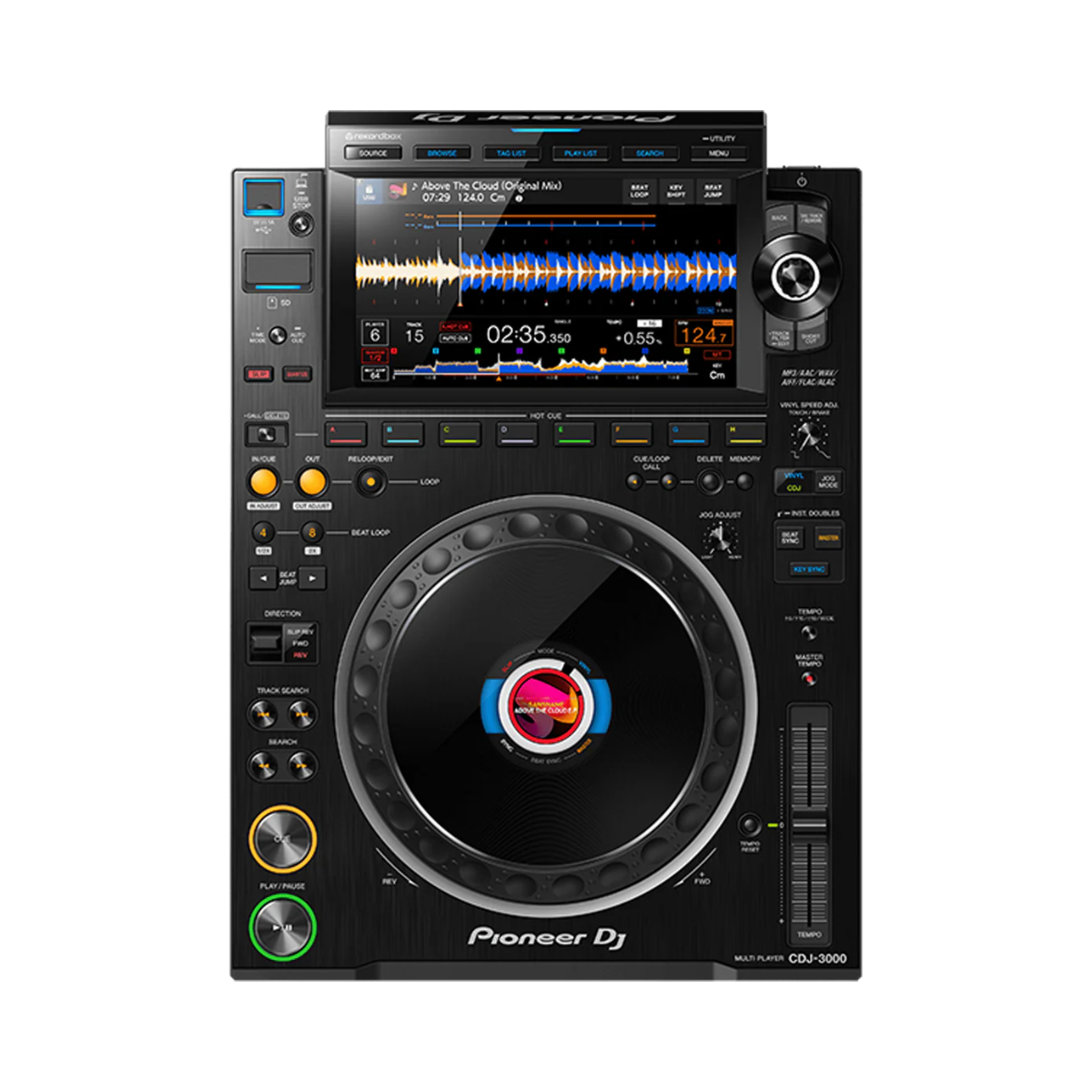The image size is (1092, 1092).
Task: Trigger Hot Cue H pad
Action: (x=745, y=433)
